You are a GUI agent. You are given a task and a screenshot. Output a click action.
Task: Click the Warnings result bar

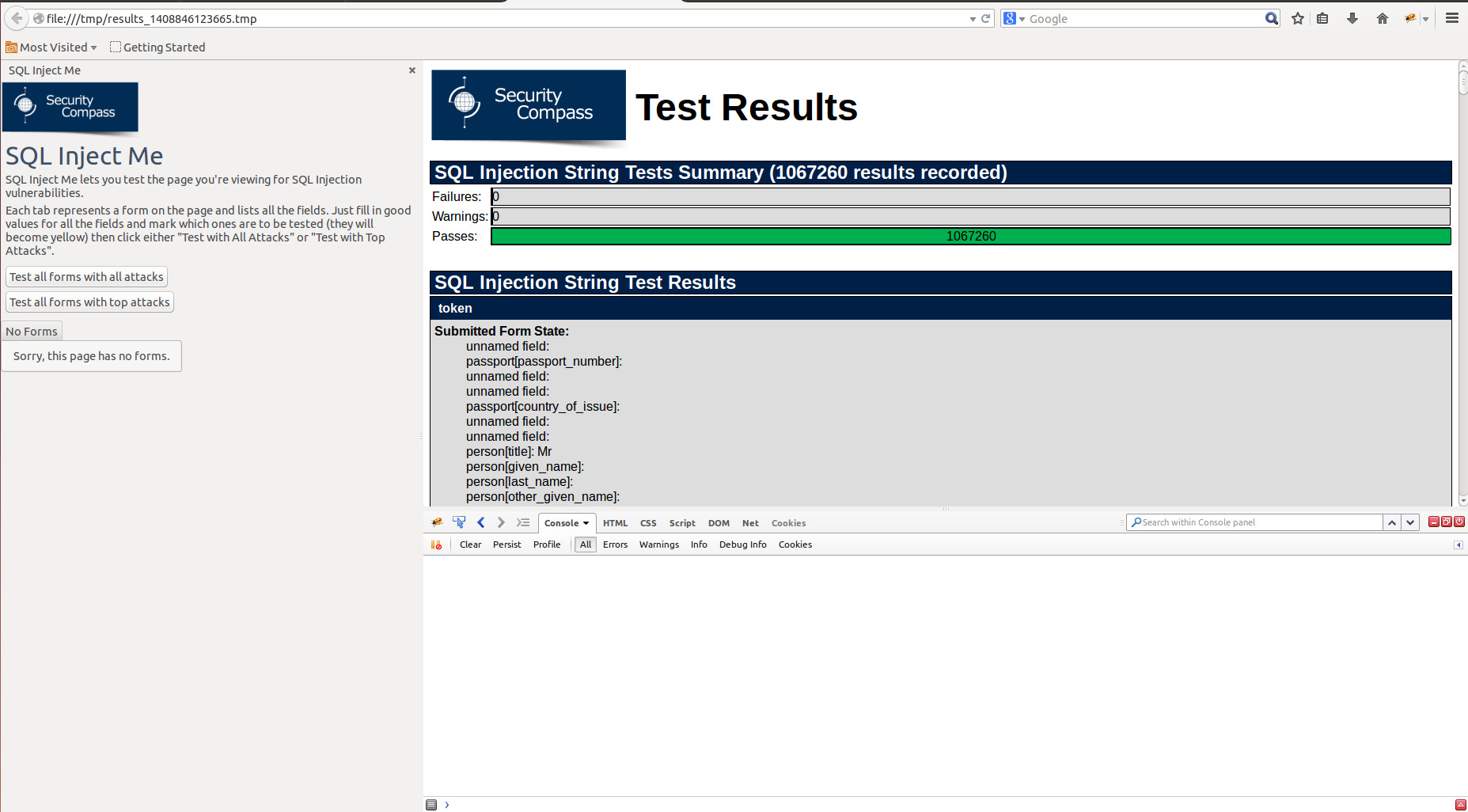[x=971, y=216]
